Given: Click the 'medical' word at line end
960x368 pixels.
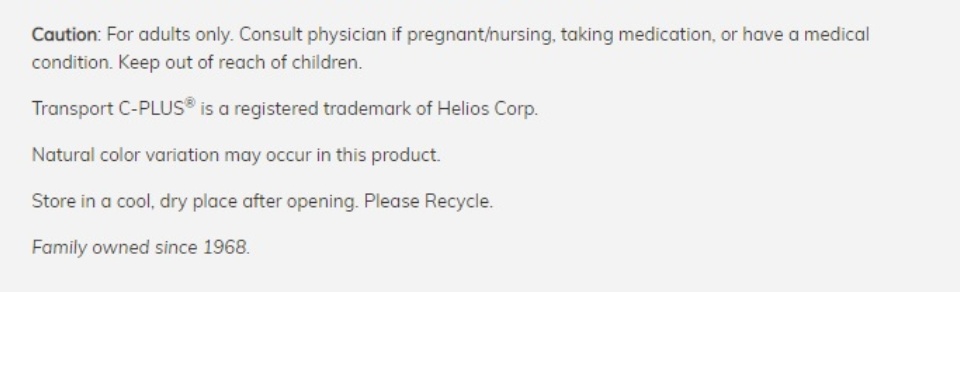Looking at the screenshot, I should [836, 35].
